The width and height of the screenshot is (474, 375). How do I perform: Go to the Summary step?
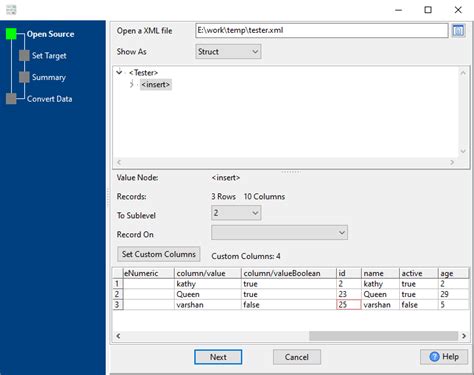pyautogui.click(x=49, y=77)
